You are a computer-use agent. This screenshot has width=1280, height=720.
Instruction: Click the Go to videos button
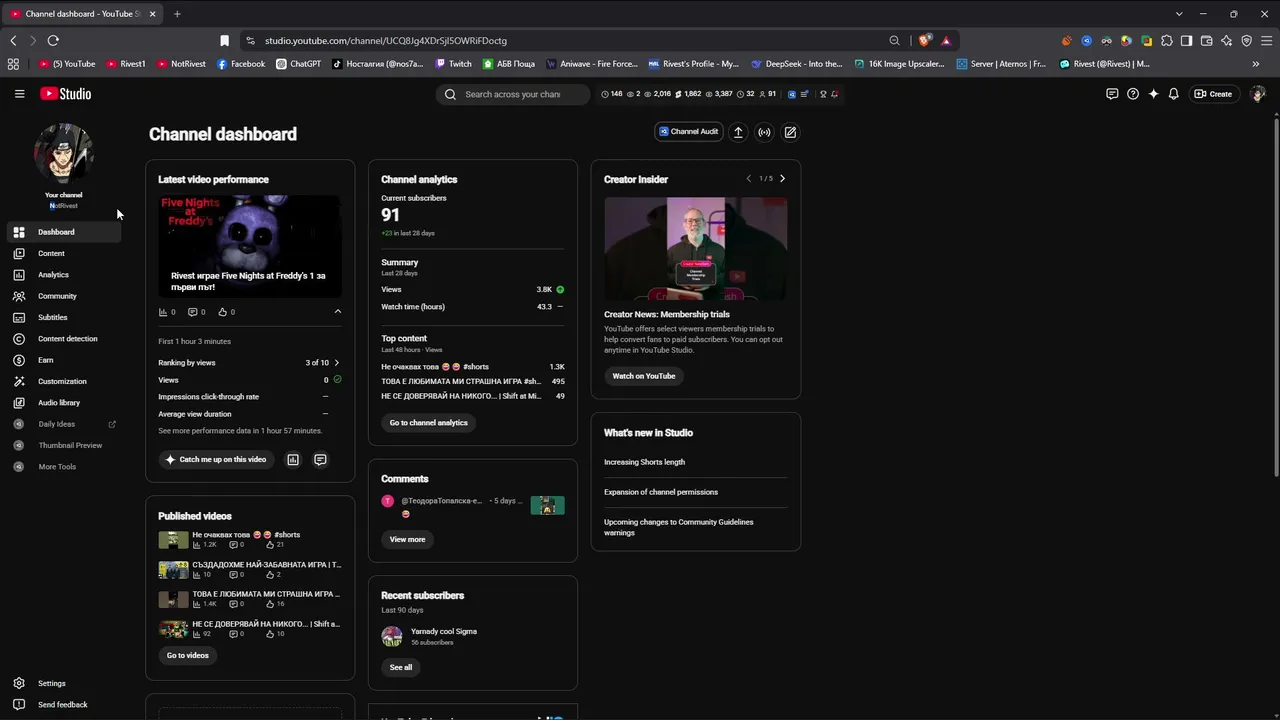coord(187,656)
